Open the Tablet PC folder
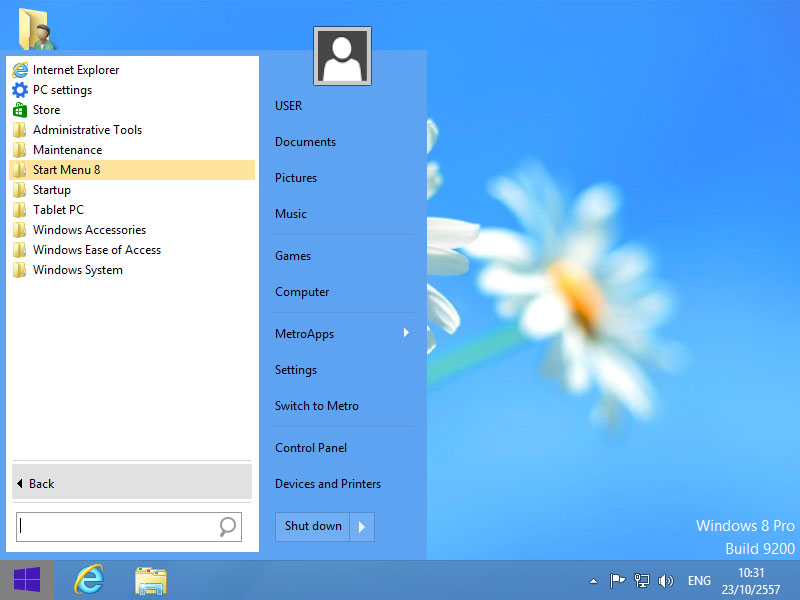 pos(132,210)
